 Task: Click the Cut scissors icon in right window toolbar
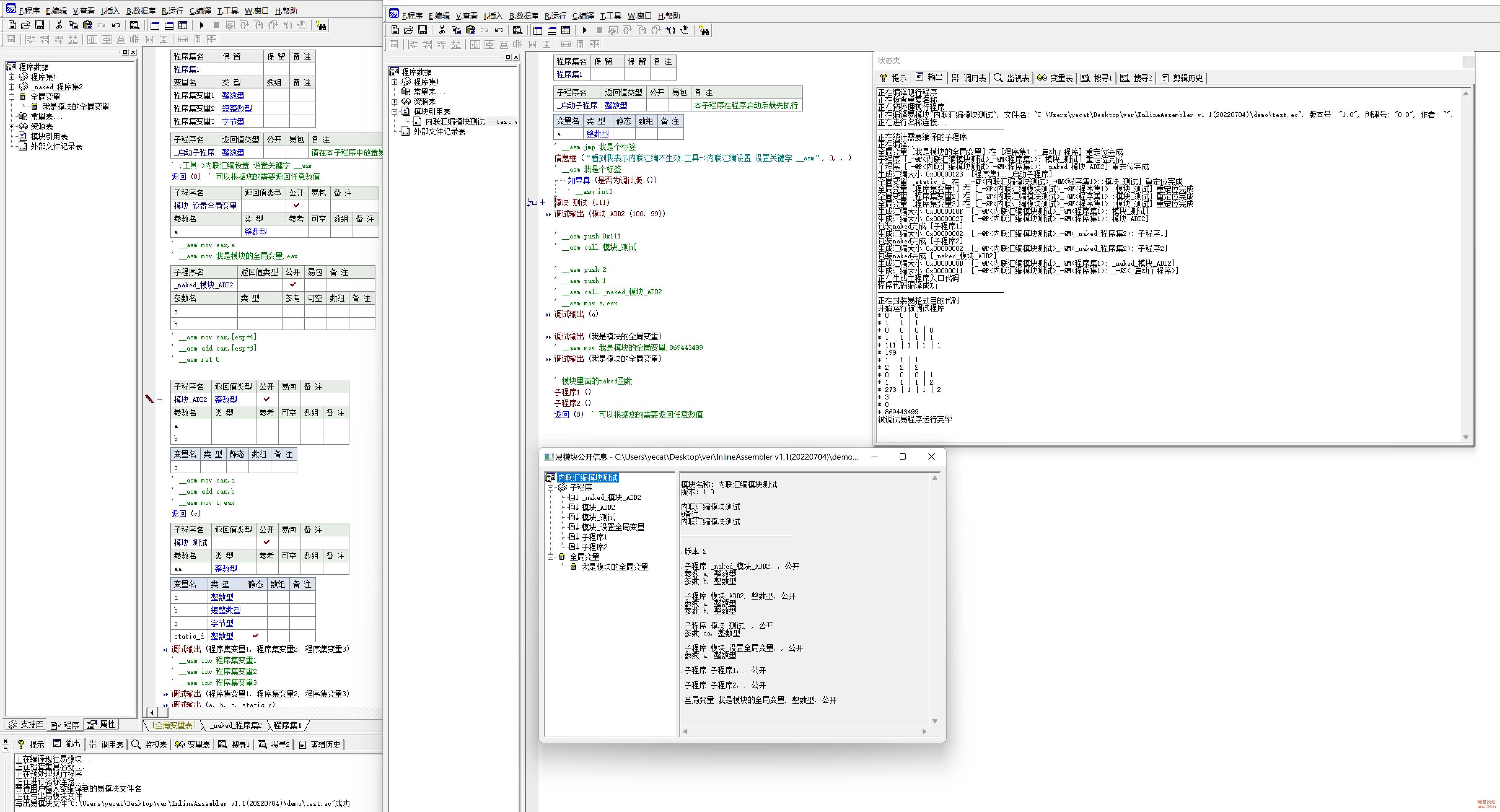pyautogui.click(x=442, y=30)
